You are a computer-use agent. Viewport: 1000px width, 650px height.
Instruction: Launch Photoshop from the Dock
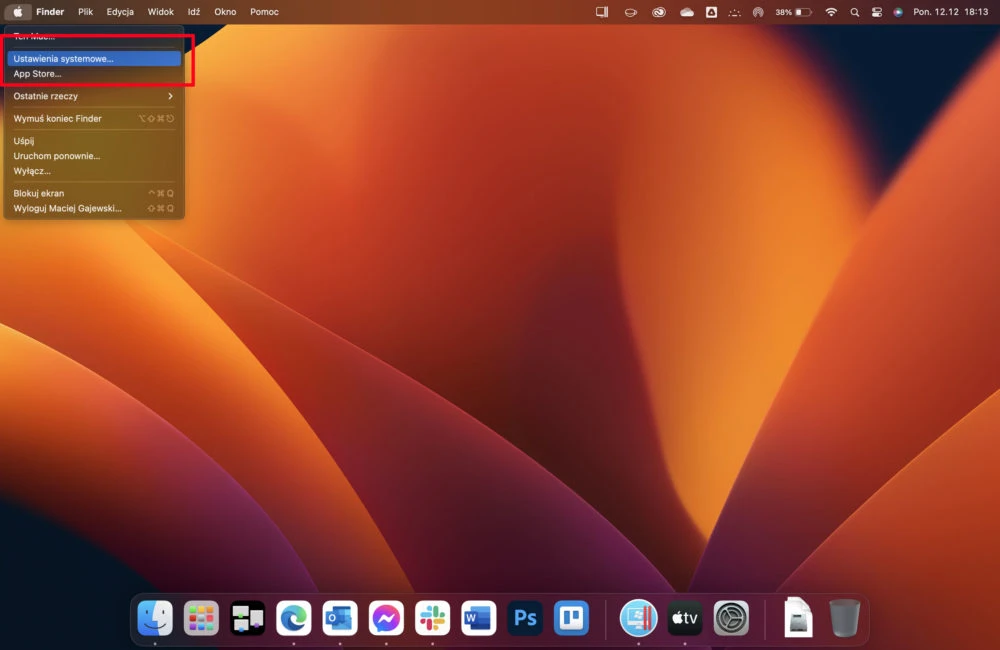525,617
